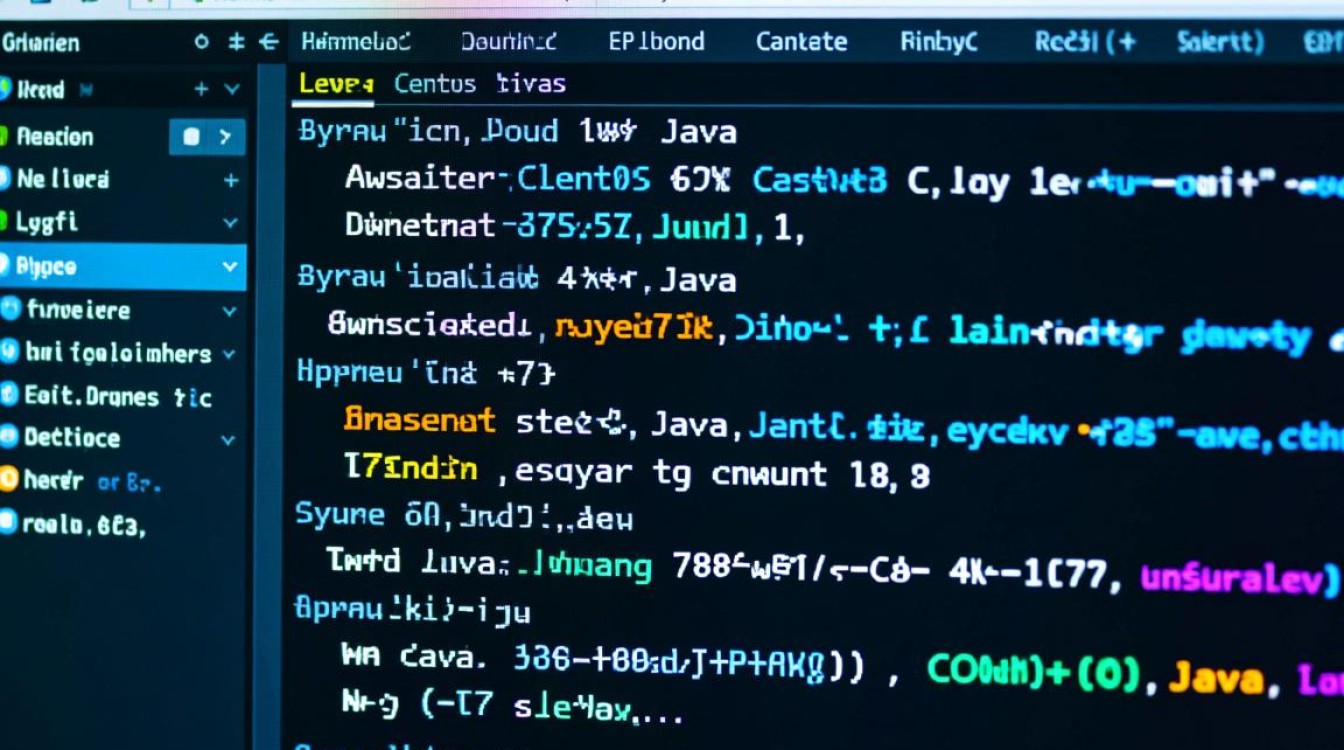The height and width of the screenshot is (750, 1344).
Task: Click the blue icon beside Dectioce
Action: click(x=9, y=437)
